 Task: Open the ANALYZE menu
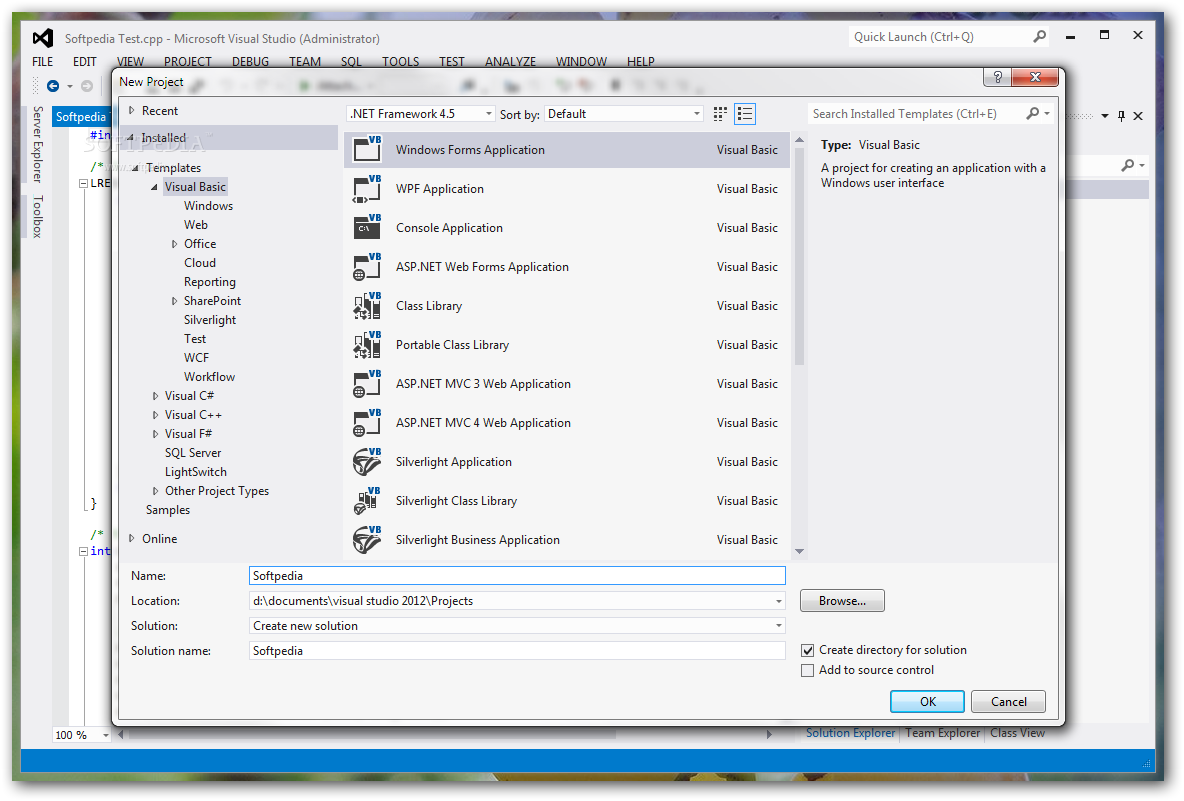(510, 62)
